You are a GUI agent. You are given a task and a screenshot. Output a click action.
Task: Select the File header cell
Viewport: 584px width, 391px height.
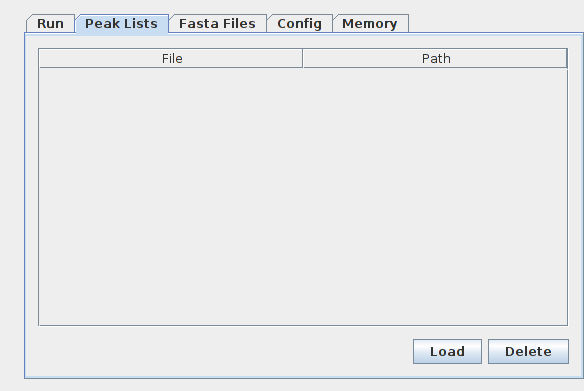coord(171,58)
